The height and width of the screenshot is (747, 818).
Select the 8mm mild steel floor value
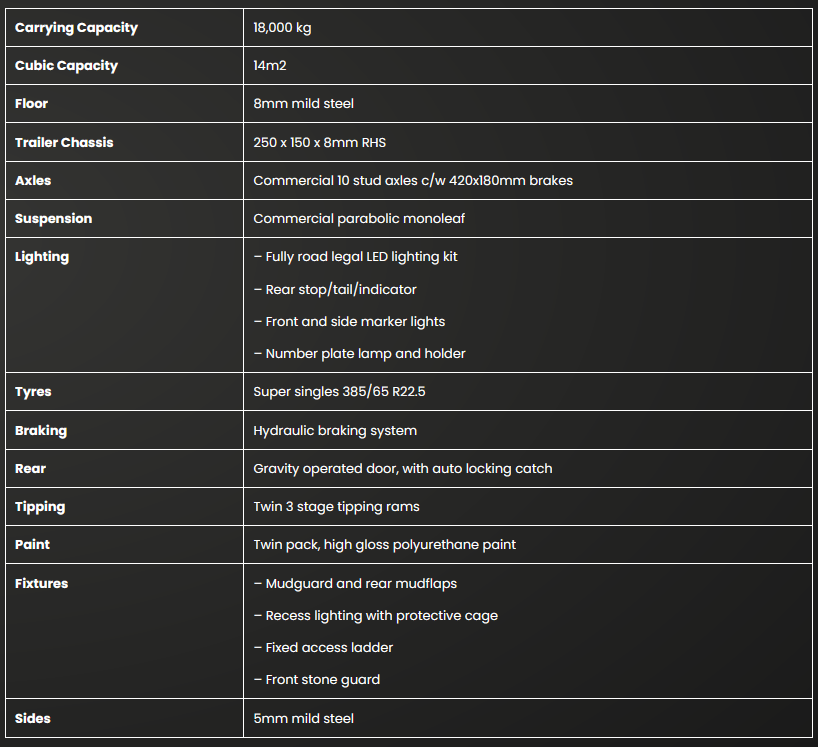(x=303, y=104)
